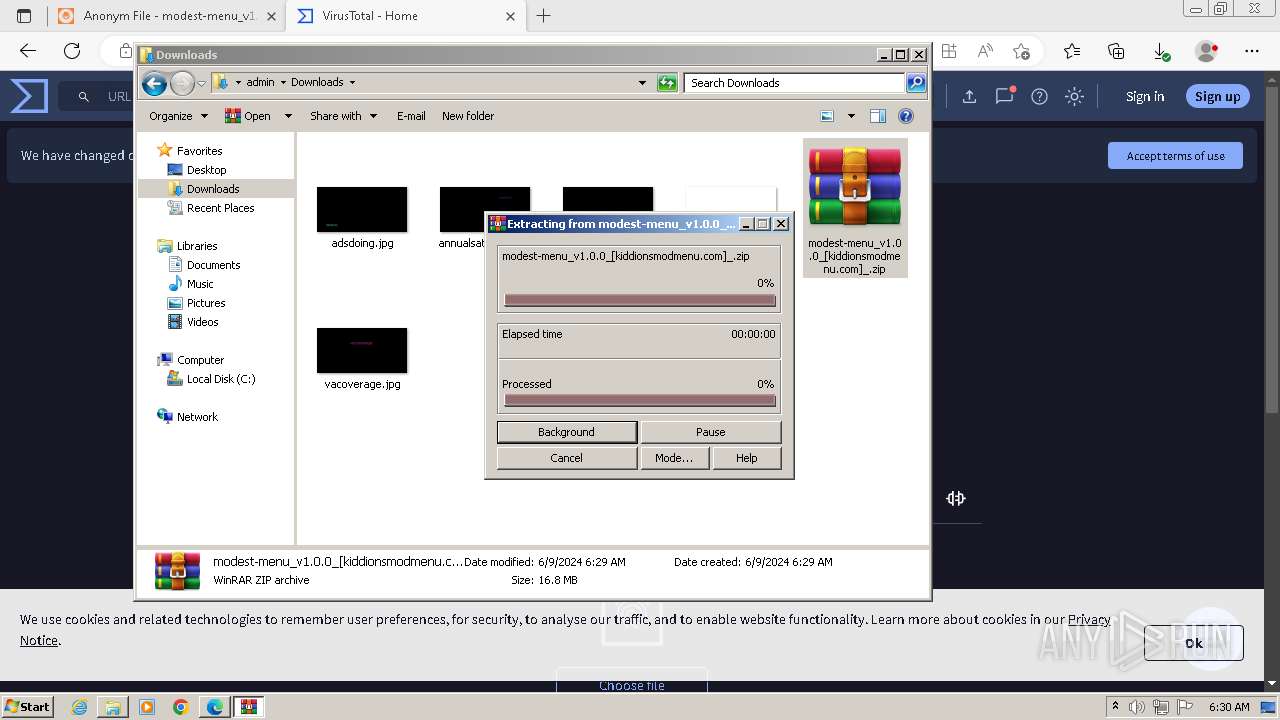The image size is (1280, 720).
Task: Click the Edge profile avatar icon
Action: tap(1207, 51)
